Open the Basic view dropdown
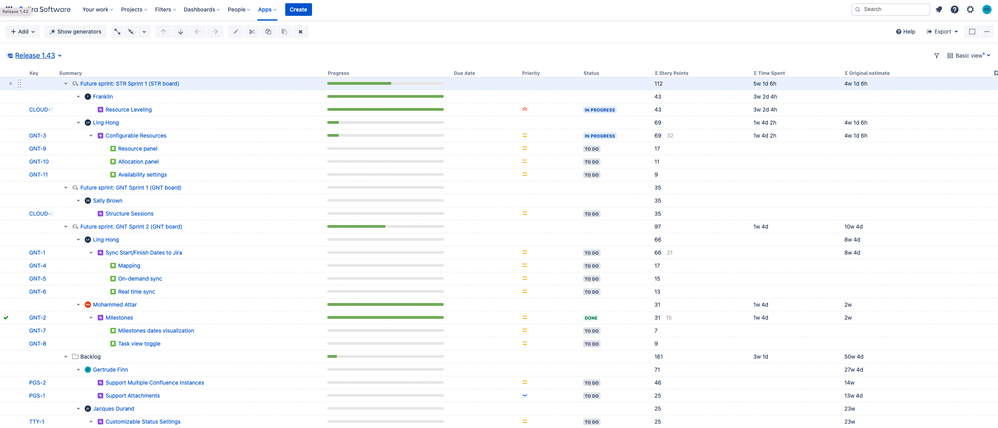Screen dimensions: 998x428 (x=969, y=56)
